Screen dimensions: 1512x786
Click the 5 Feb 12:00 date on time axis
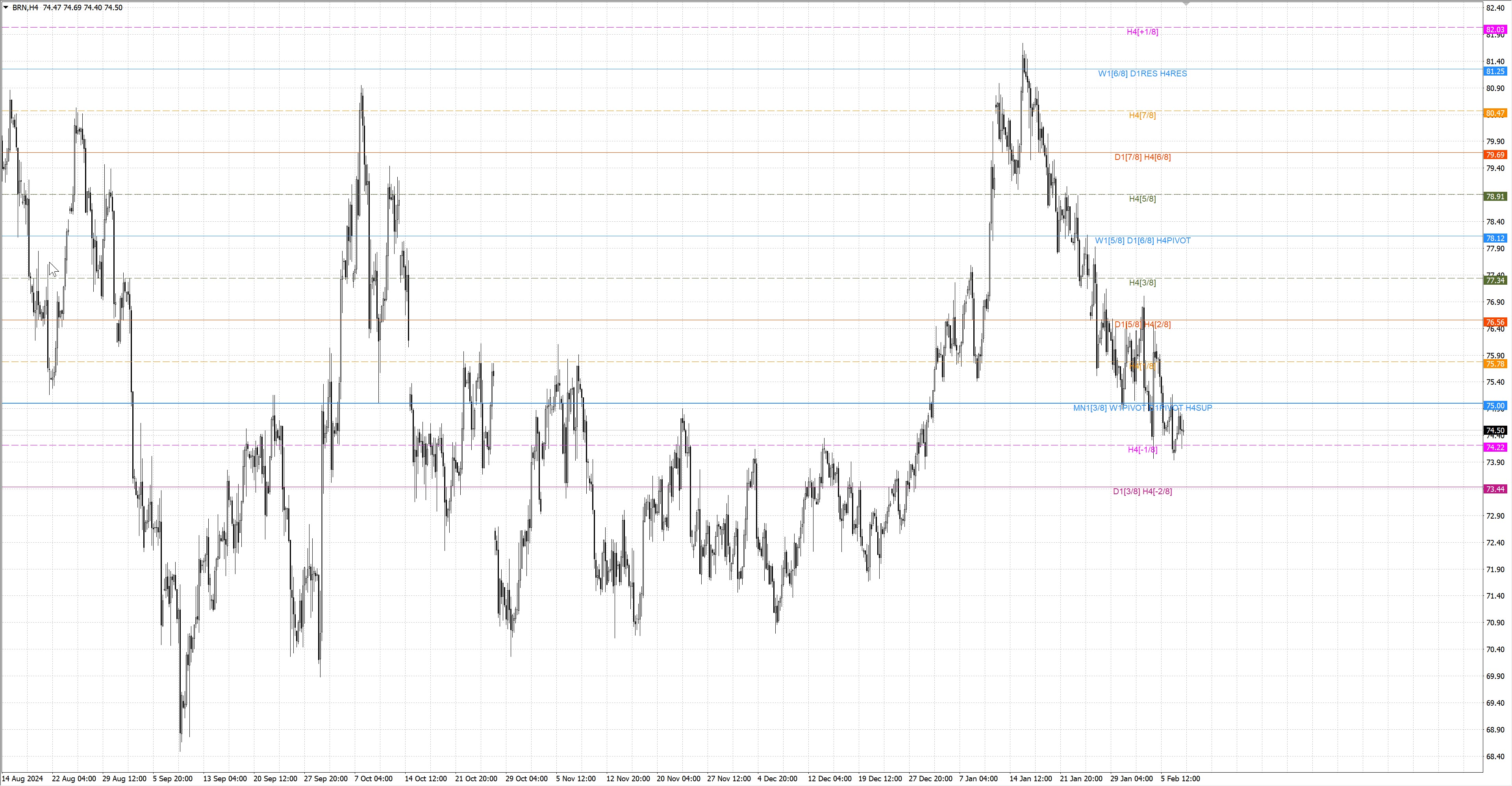[1180, 779]
